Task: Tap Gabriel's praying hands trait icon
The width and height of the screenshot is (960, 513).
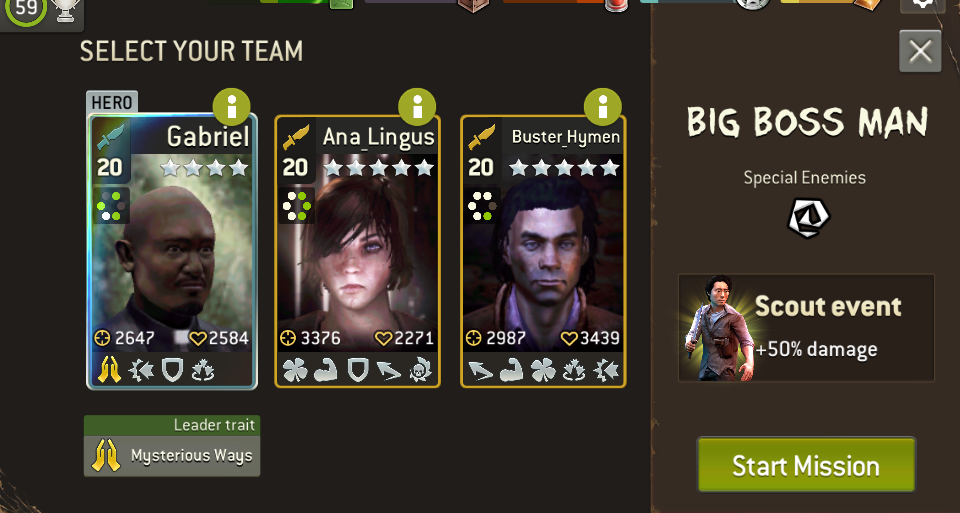Action: click(110, 370)
